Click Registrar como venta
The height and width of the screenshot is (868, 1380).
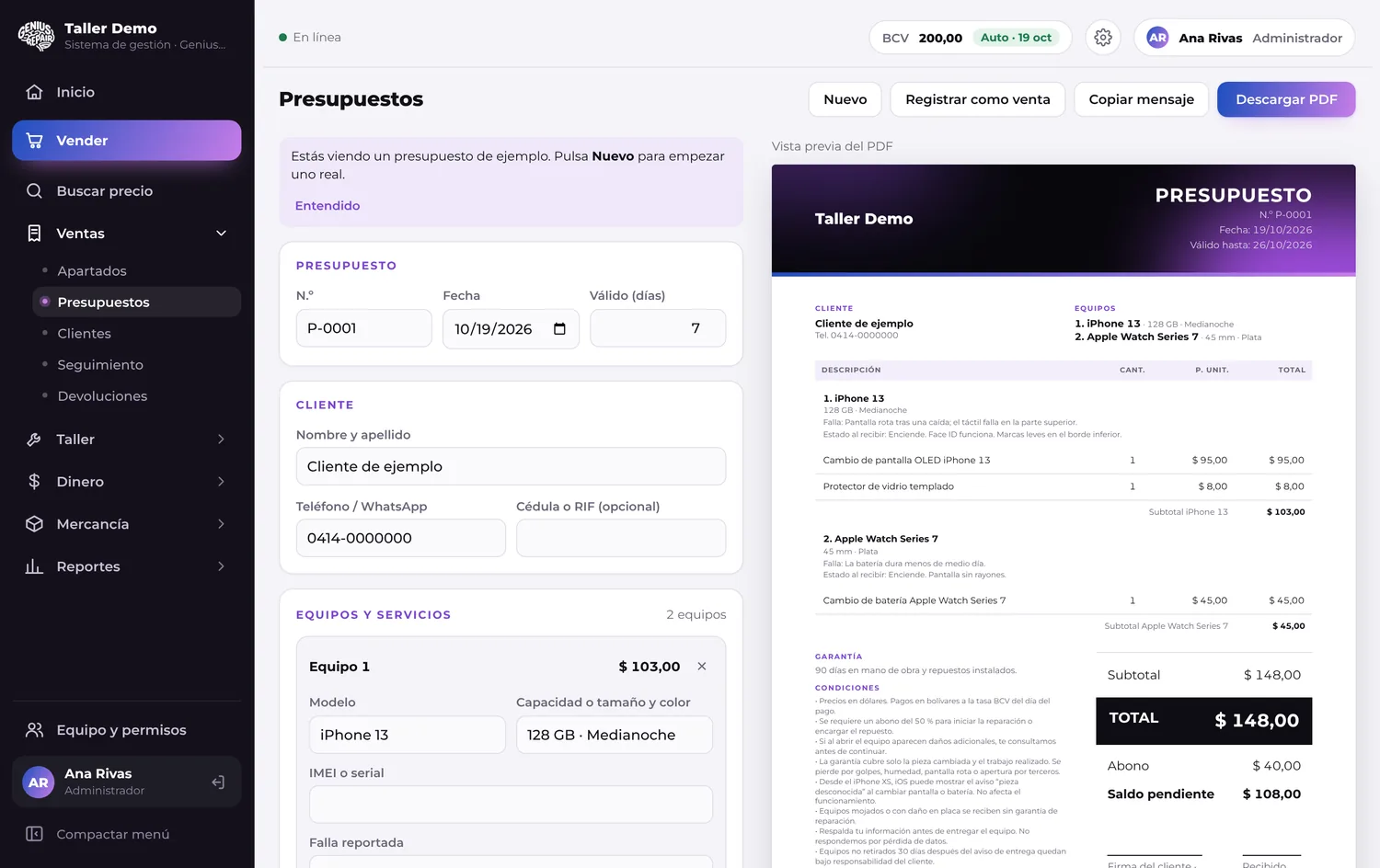978,99
